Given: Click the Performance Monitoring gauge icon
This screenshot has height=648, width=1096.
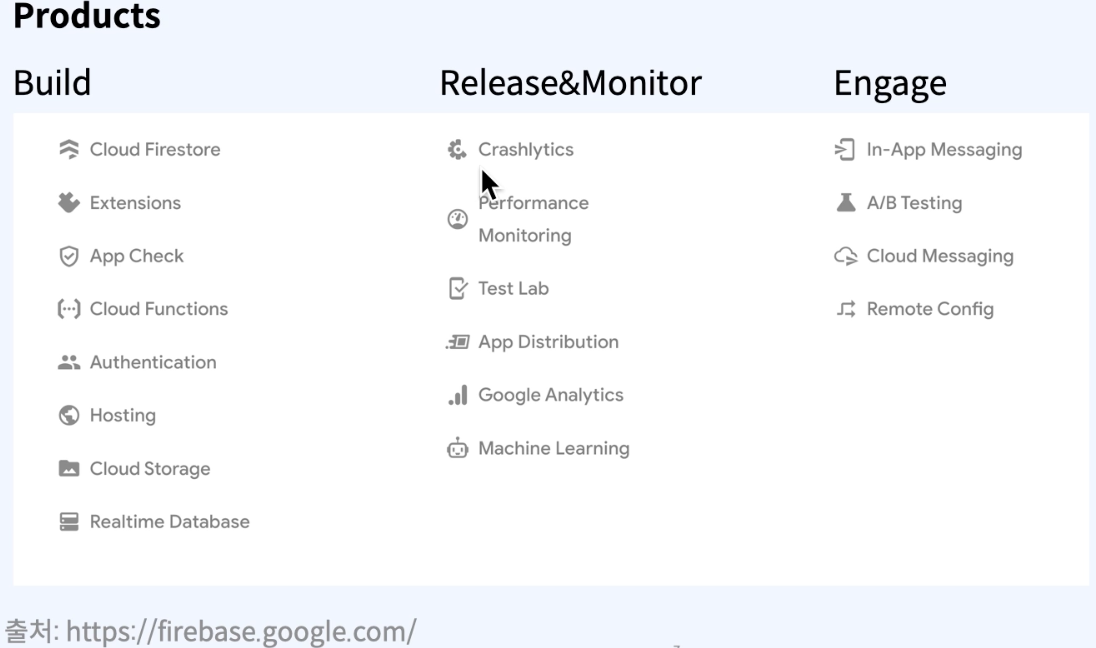Looking at the screenshot, I should pos(457,219).
